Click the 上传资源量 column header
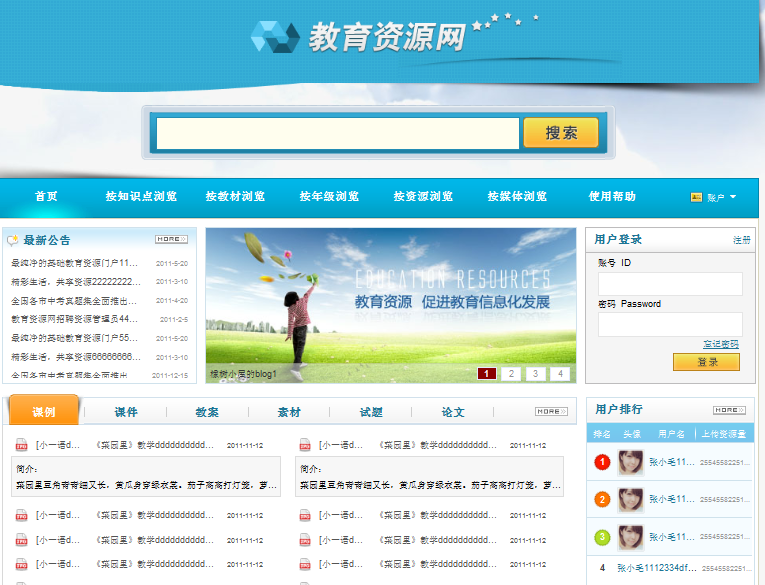 [724, 434]
